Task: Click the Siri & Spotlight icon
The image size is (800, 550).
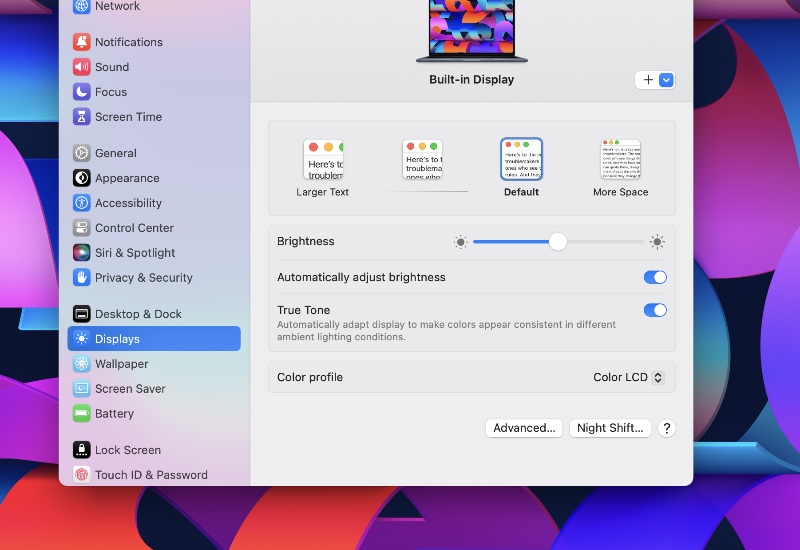Action: (82, 253)
